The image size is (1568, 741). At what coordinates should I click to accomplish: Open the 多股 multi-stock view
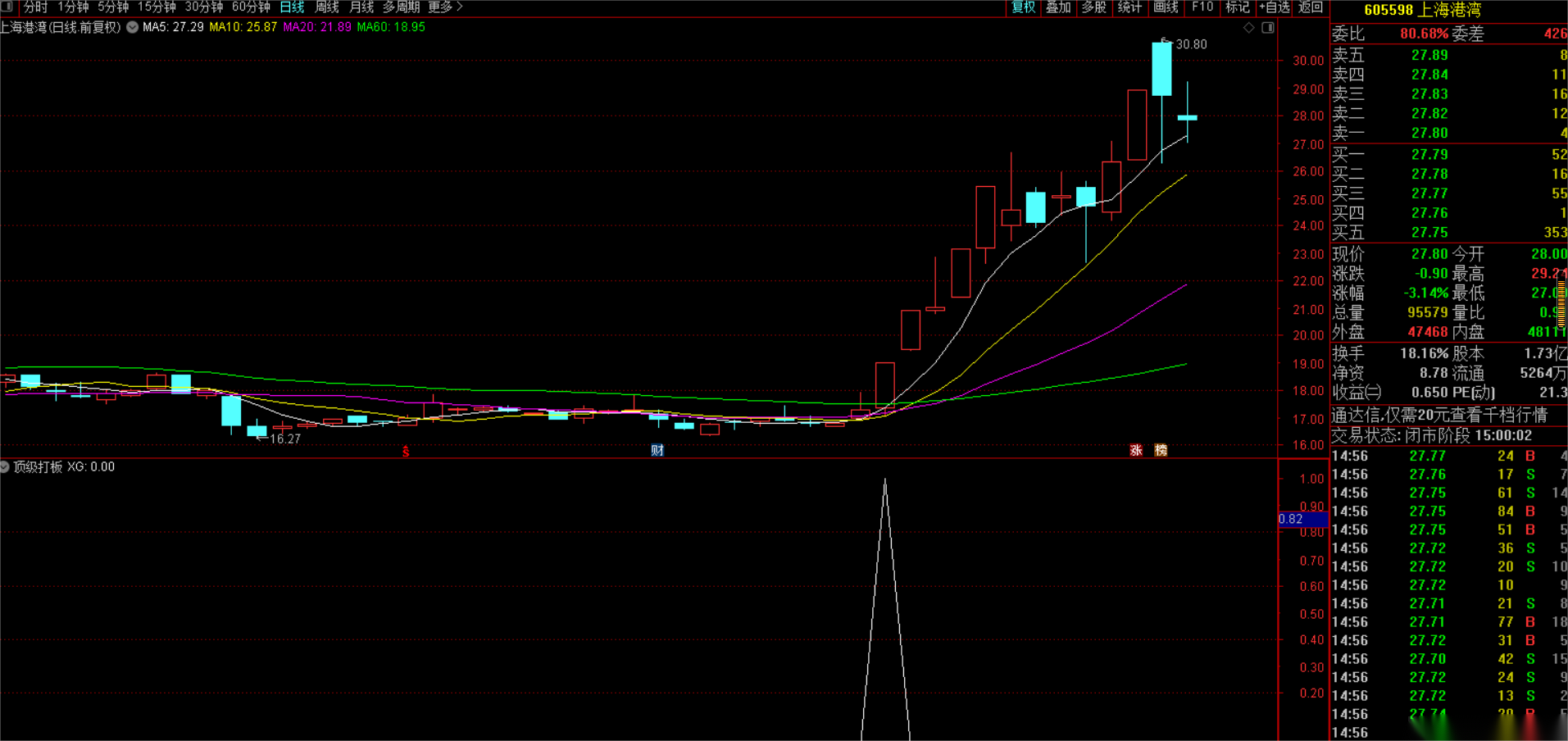click(x=1094, y=7)
